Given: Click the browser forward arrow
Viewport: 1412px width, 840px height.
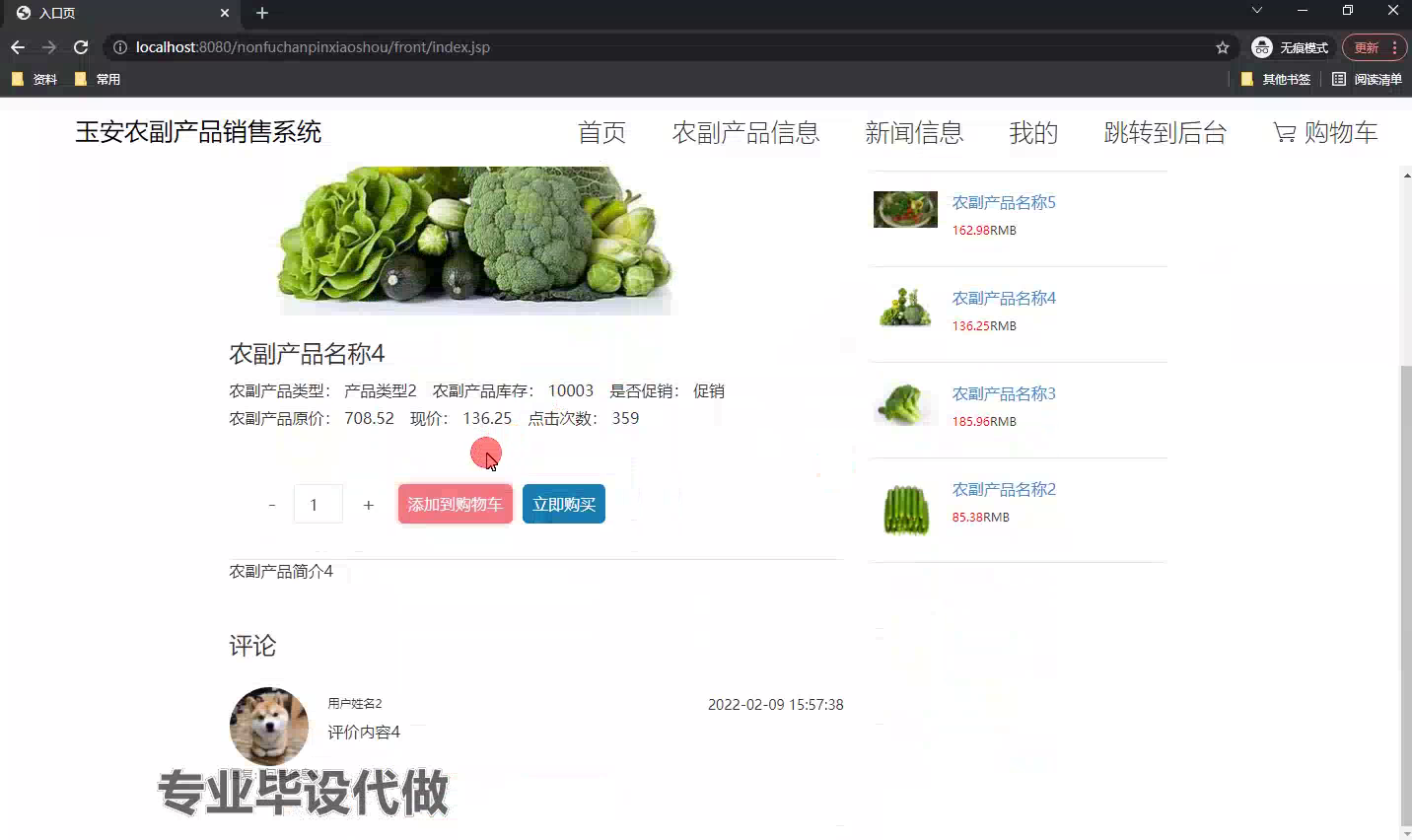Looking at the screenshot, I should tap(49, 47).
